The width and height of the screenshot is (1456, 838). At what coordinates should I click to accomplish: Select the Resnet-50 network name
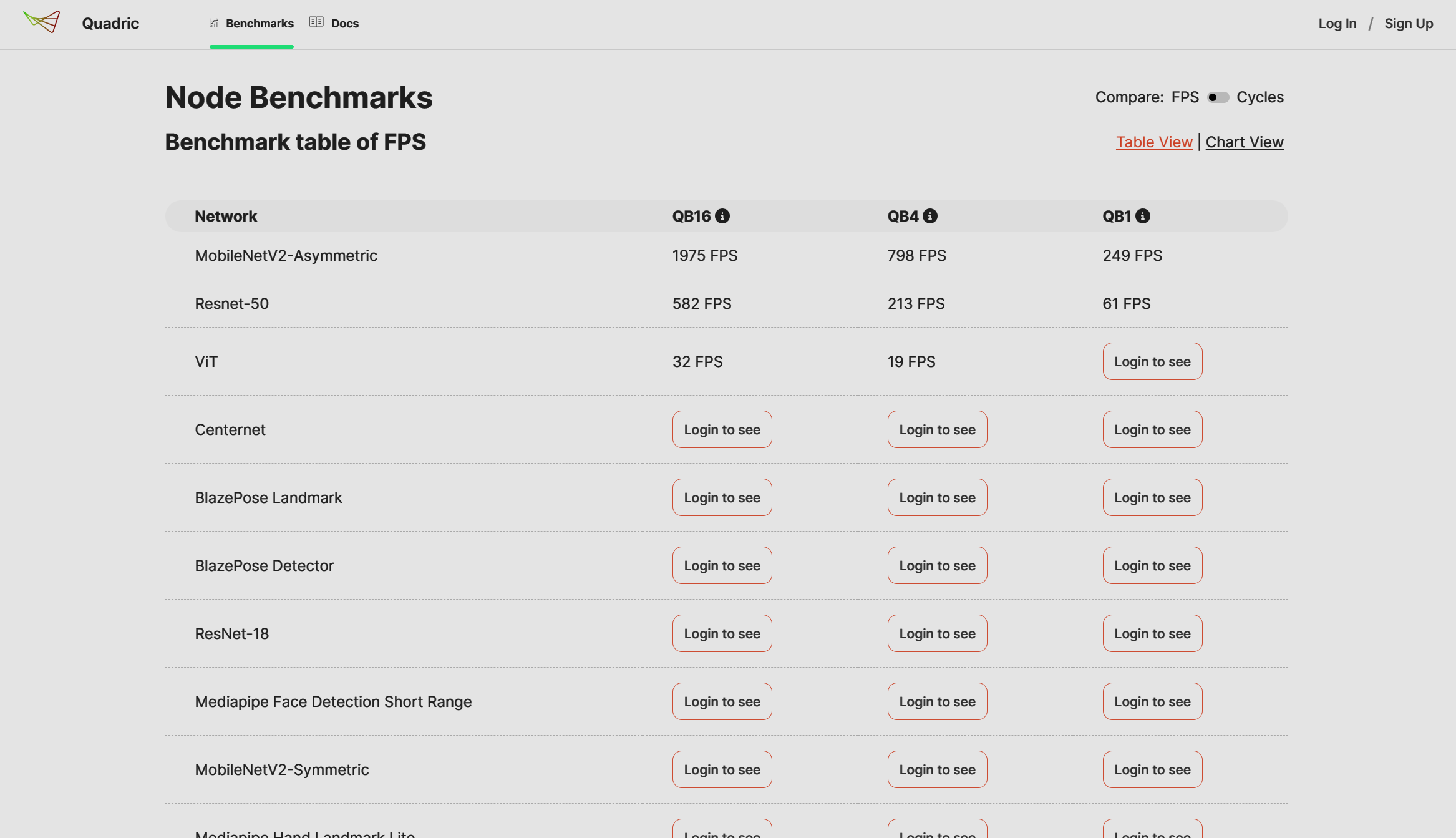coord(231,303)
